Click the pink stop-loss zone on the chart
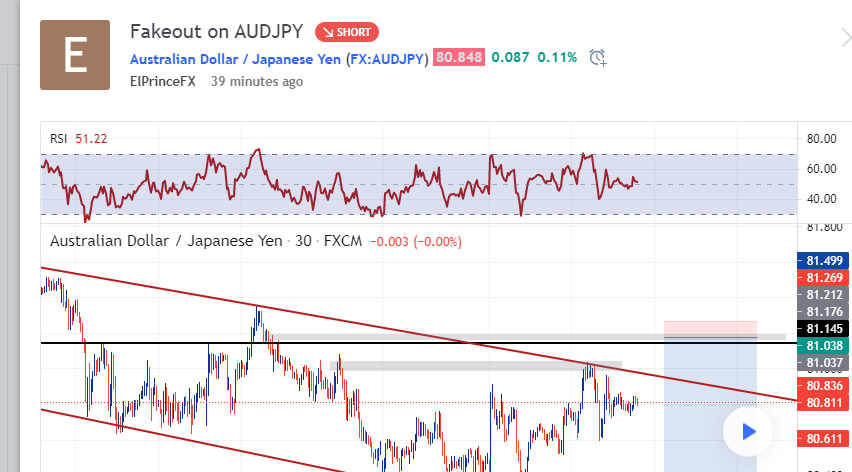The height and width of the screenshot is (472, 852). (710, 329)
